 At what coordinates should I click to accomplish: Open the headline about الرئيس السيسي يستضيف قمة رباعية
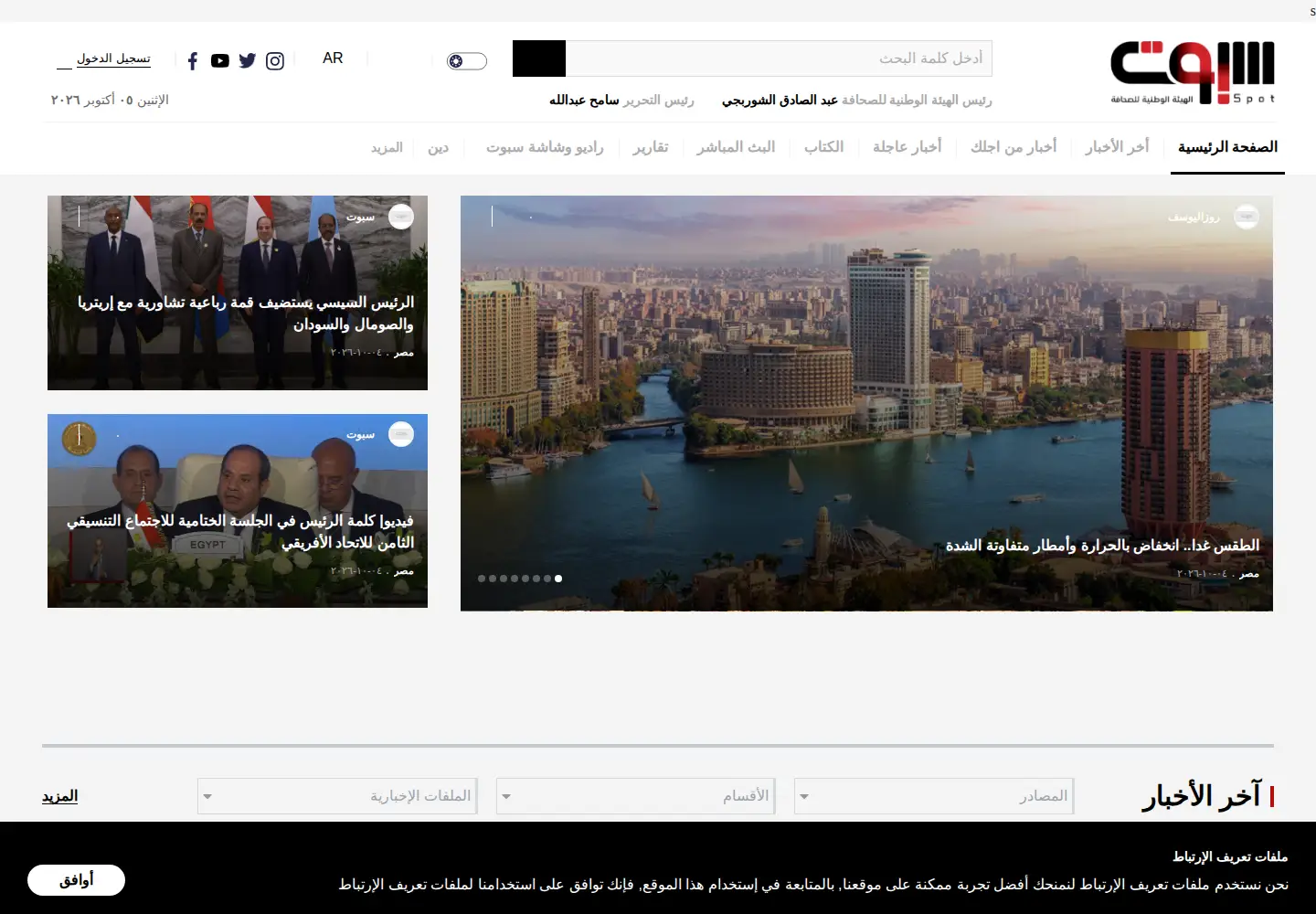tap(246, 314)
